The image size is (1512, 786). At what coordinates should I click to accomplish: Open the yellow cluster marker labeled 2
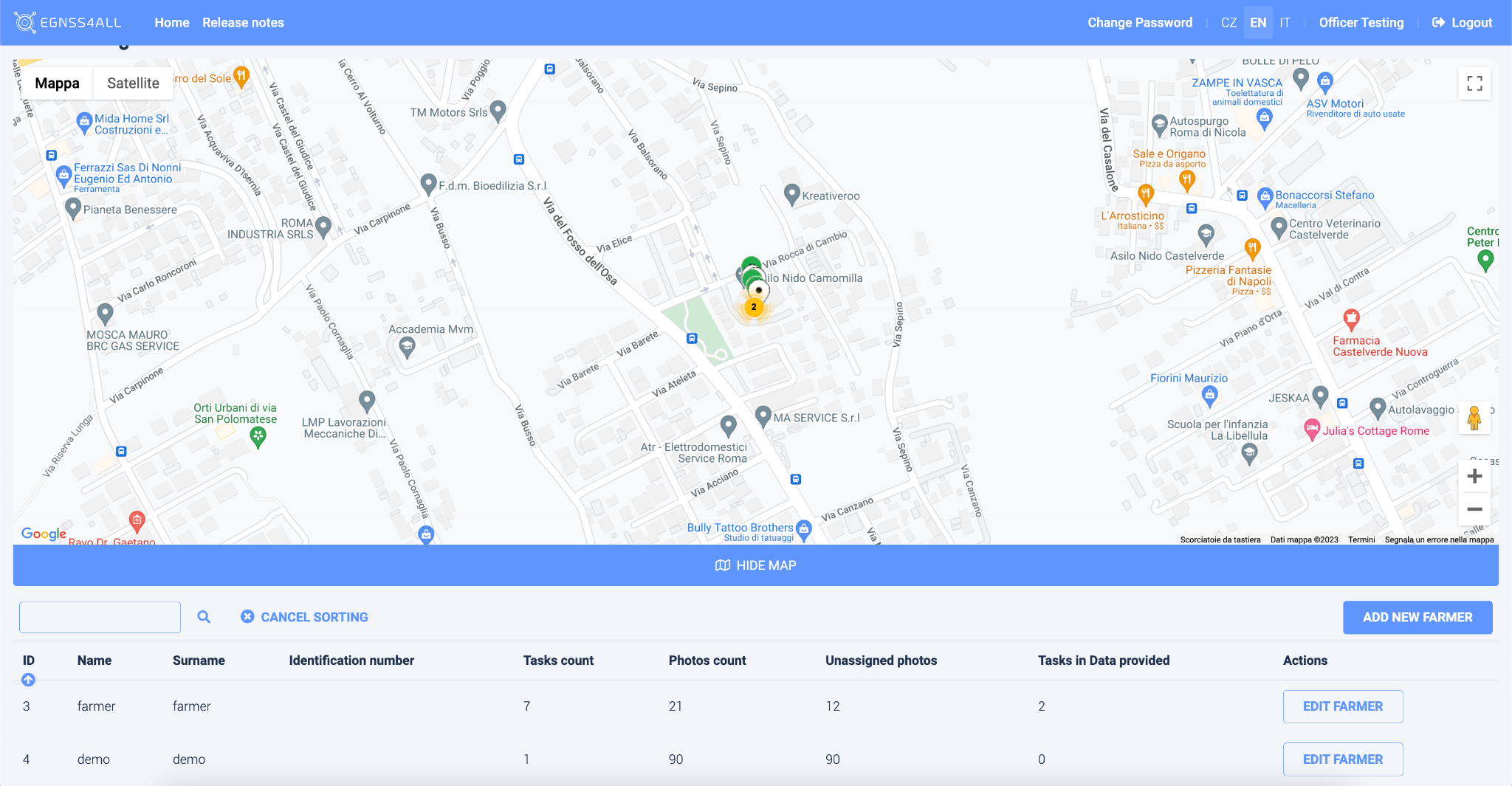pos(754,306)
